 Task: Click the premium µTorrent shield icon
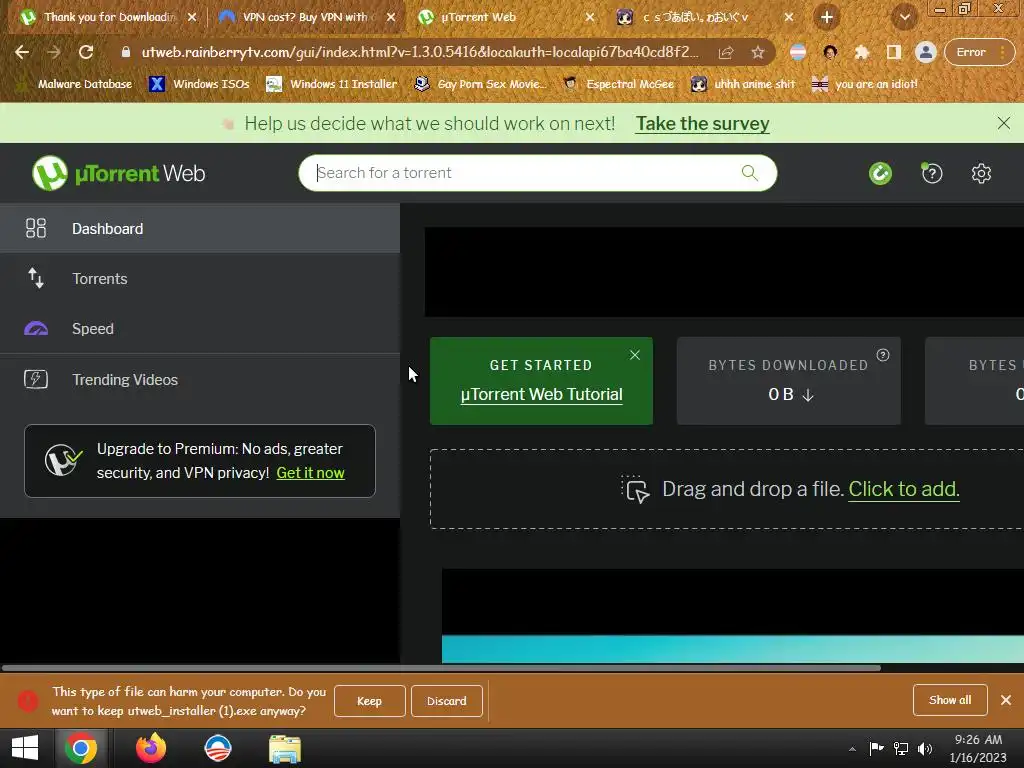pyautogui.click(x=63, y=460)
